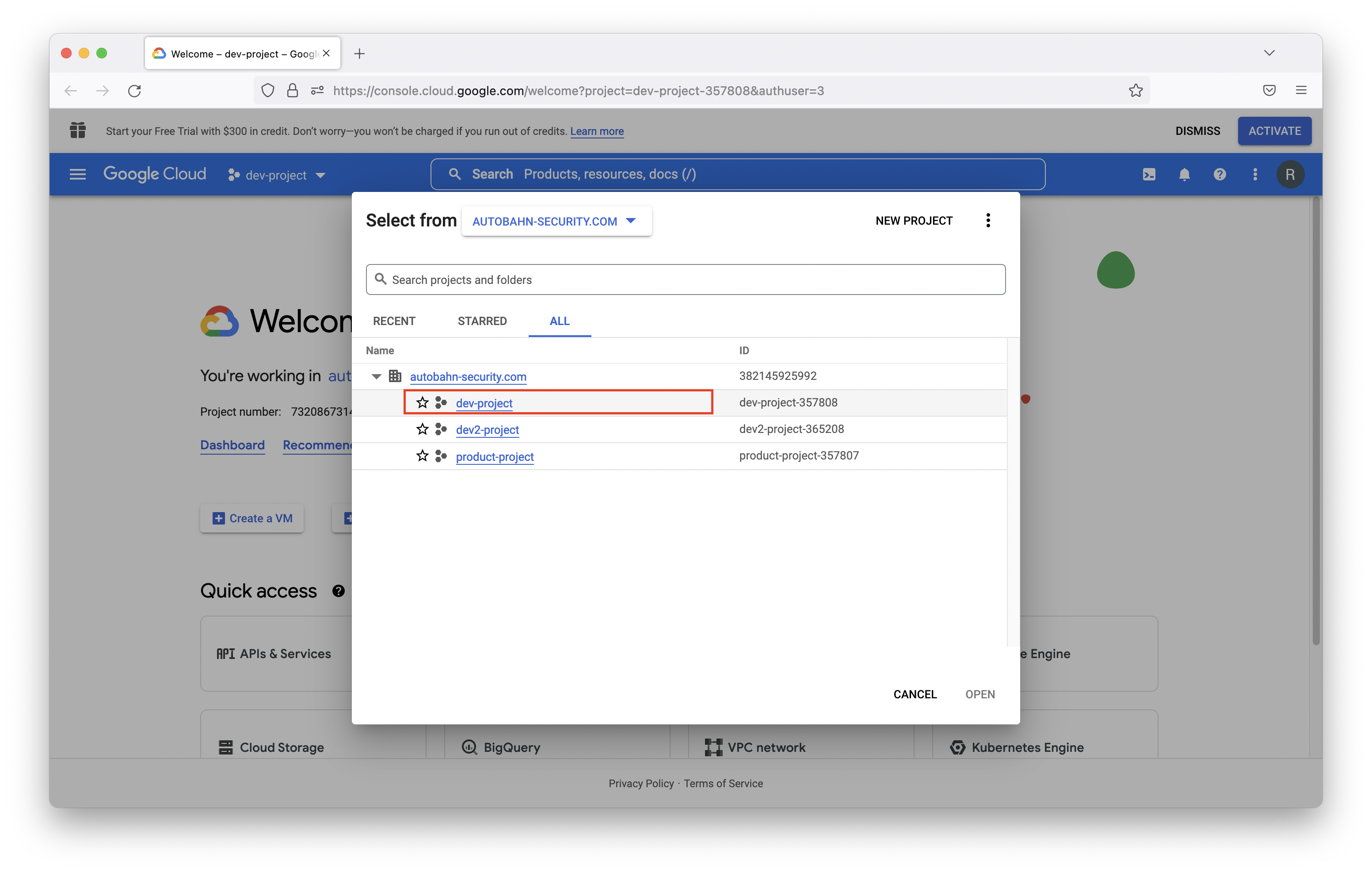Click the ACTIVATE free trial button
Image resolution: width=1372 pixels, height=873 pixels.
click(1274, 130)
